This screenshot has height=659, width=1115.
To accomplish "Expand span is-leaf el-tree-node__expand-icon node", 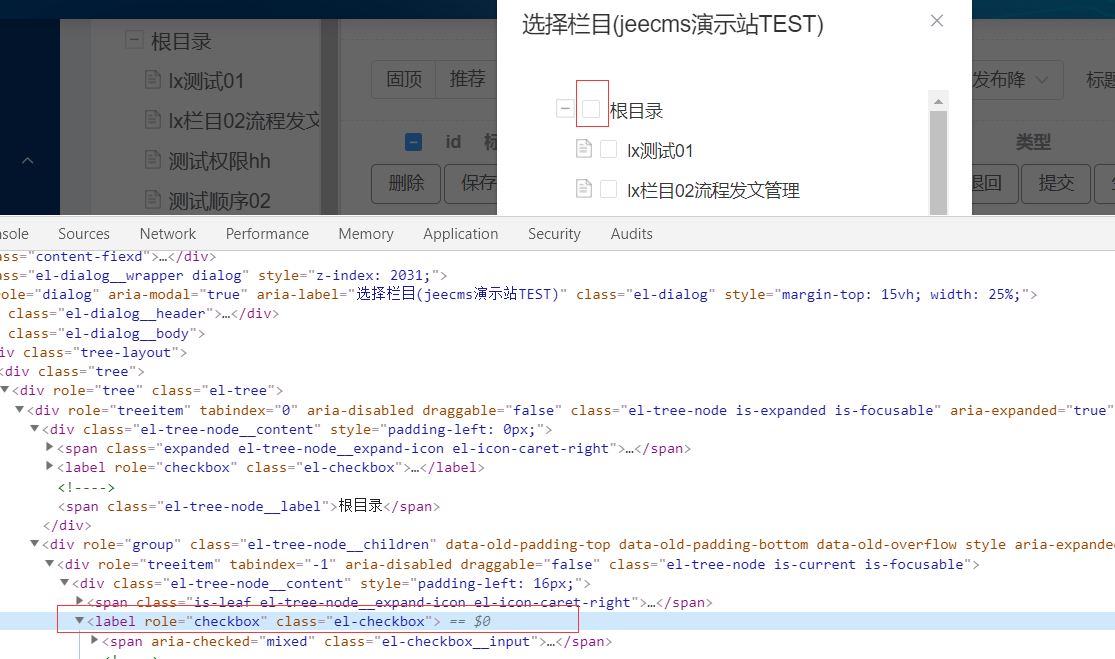I will click(80, 601).
